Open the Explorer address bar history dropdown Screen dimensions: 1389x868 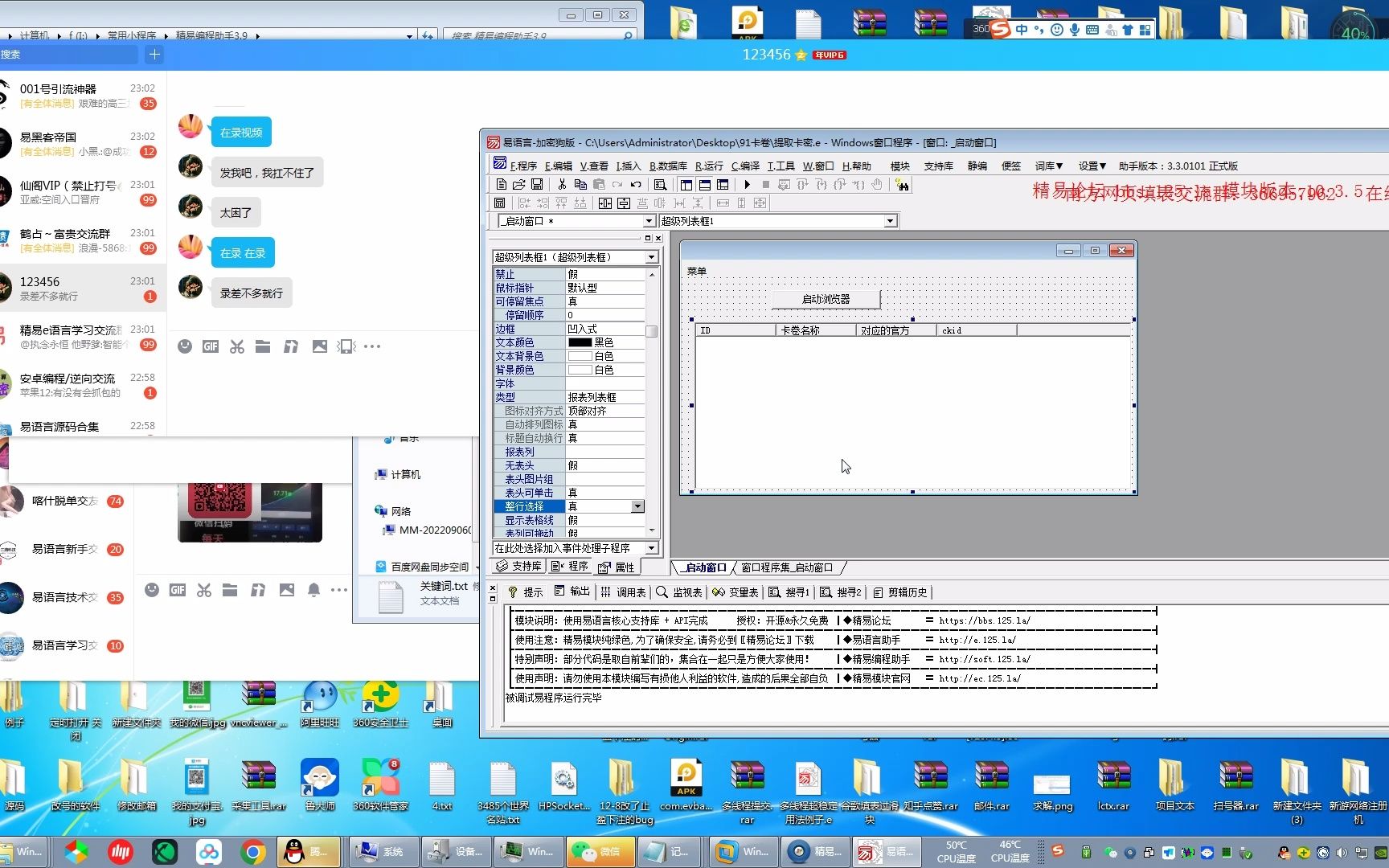pos(410,35)
